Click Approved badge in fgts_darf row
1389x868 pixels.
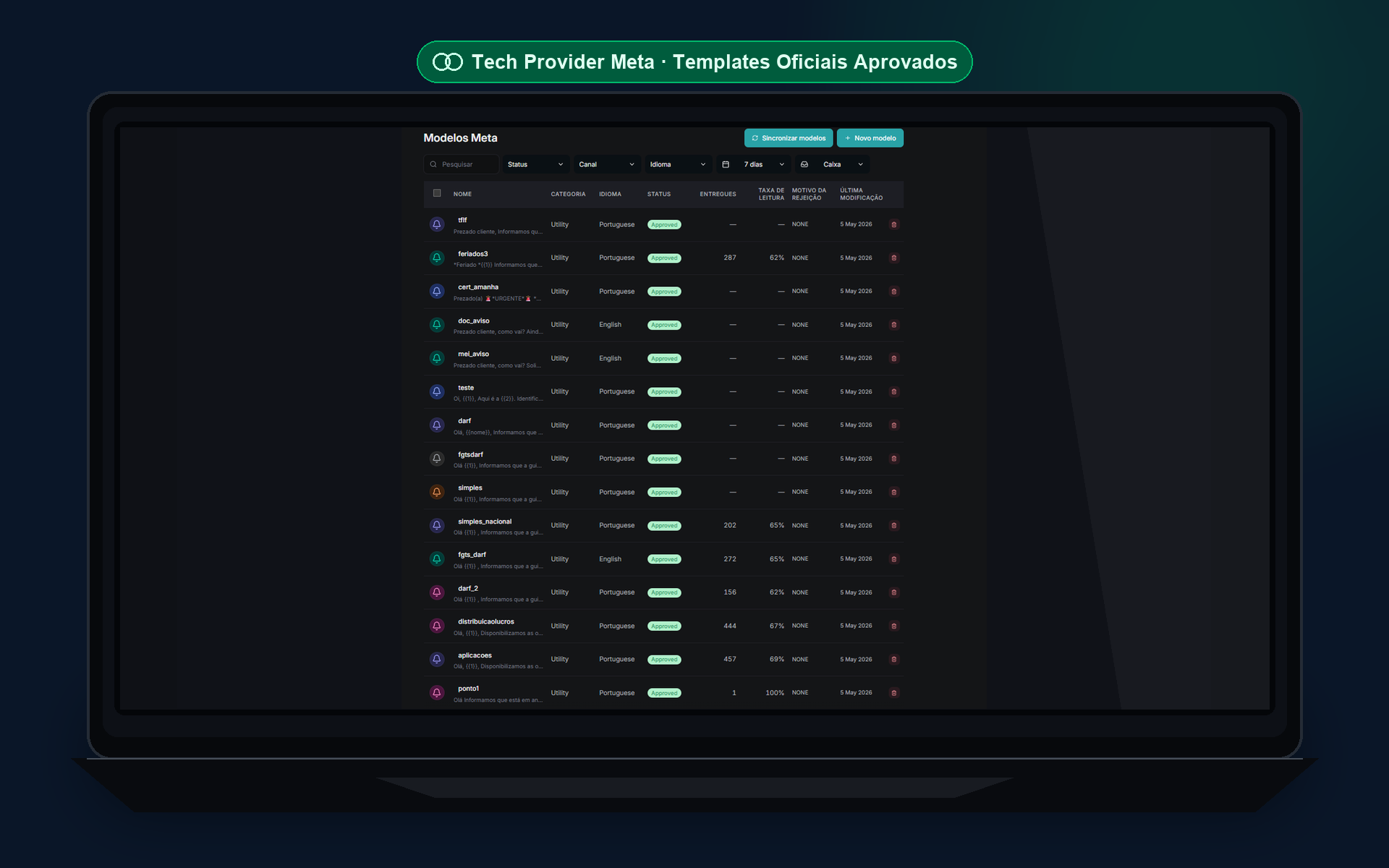664,559
